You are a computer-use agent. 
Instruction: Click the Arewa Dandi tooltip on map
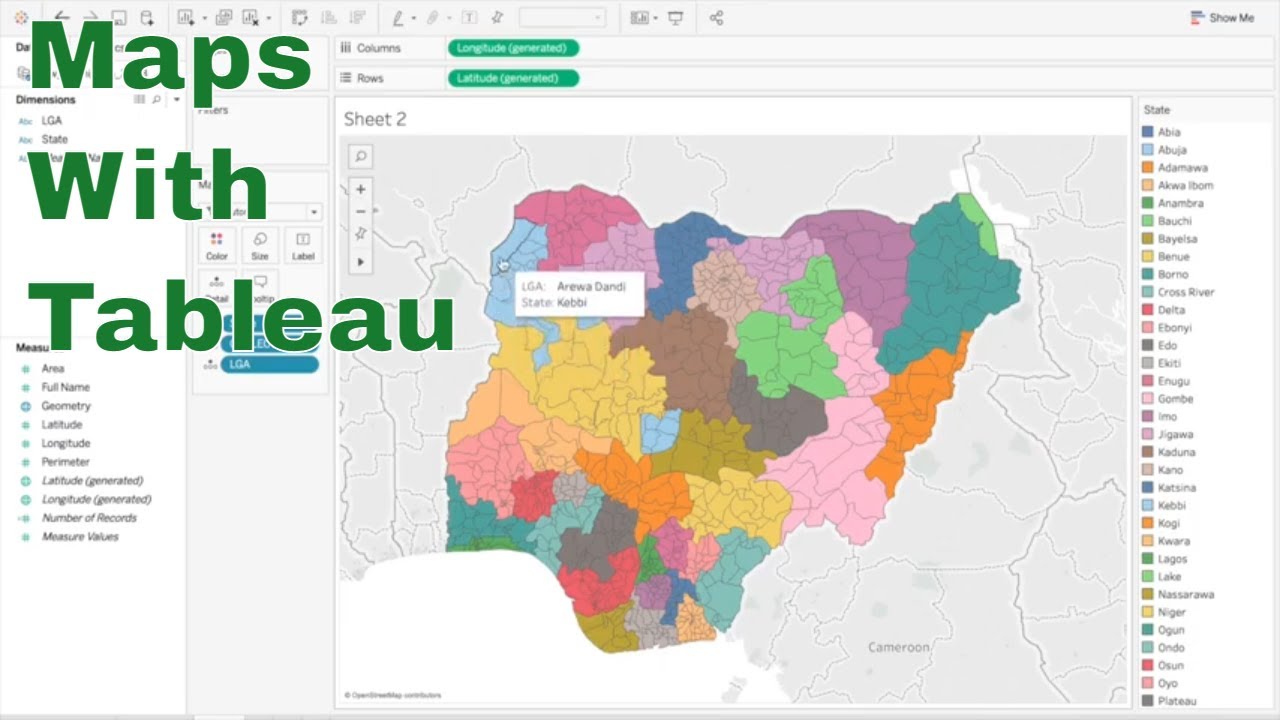[579, 294]
